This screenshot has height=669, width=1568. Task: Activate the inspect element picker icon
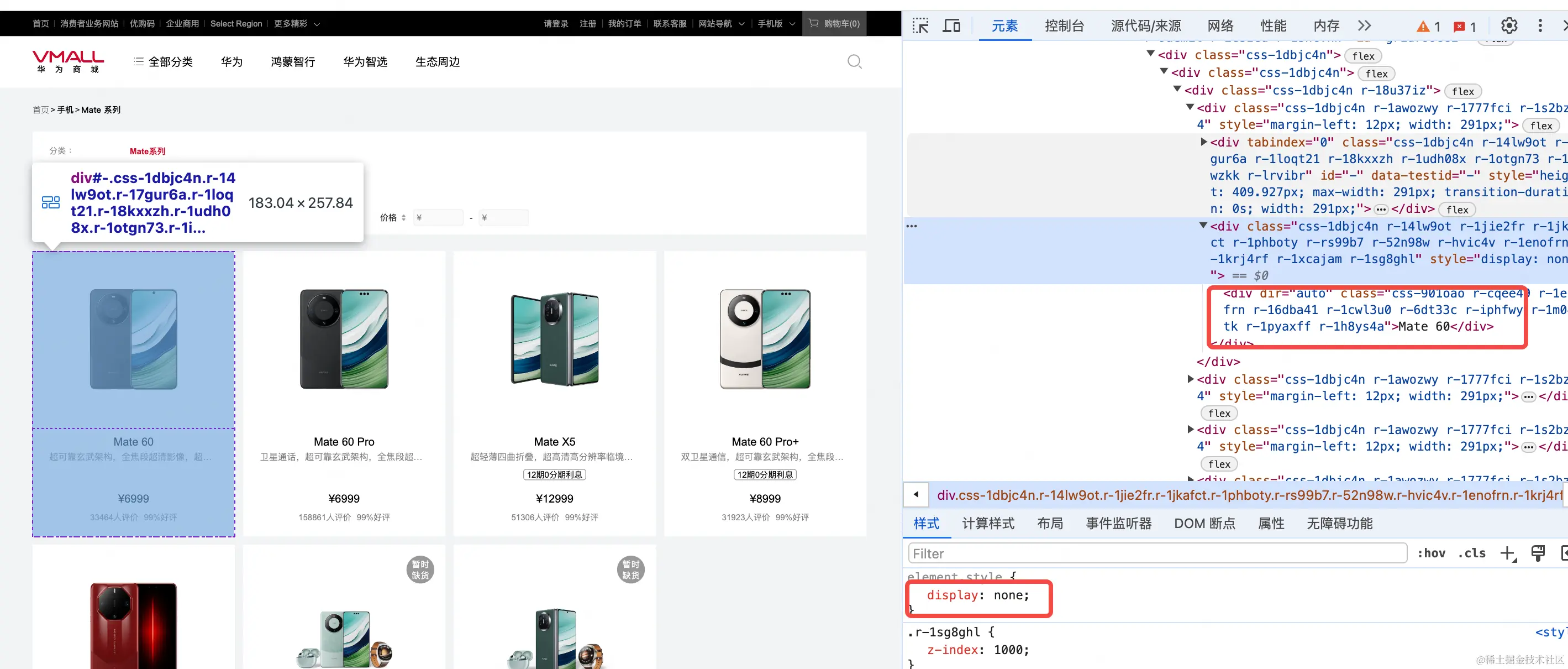tap(920, 25)
